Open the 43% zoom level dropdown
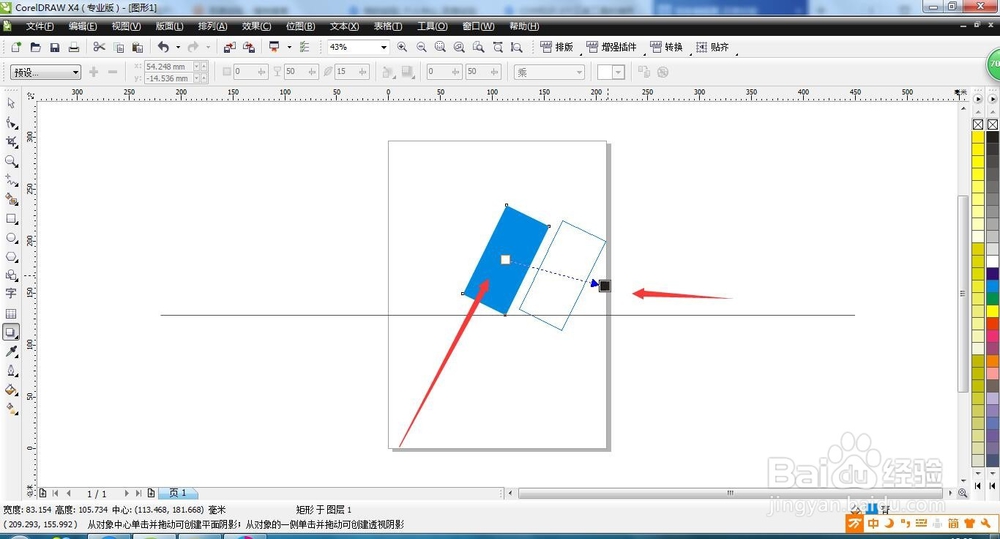Viewport: 1000px width, 539px height. point(383,47)
